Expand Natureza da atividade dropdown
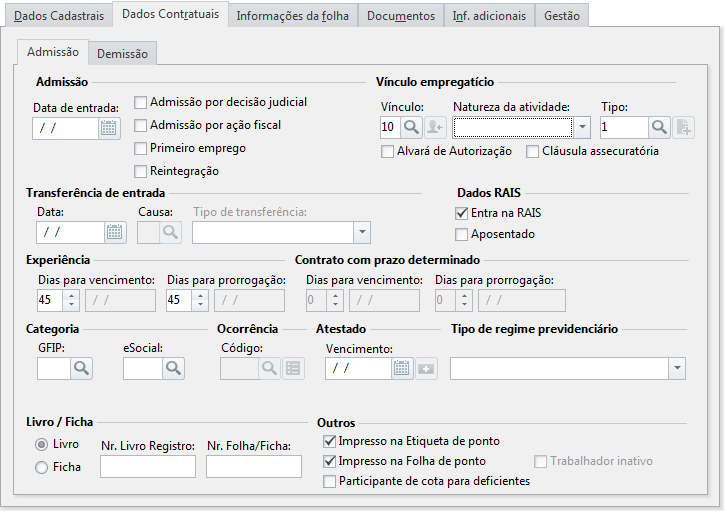Image resolution: width=727 pixels, height=514 pixels. (x=582, y=127)
